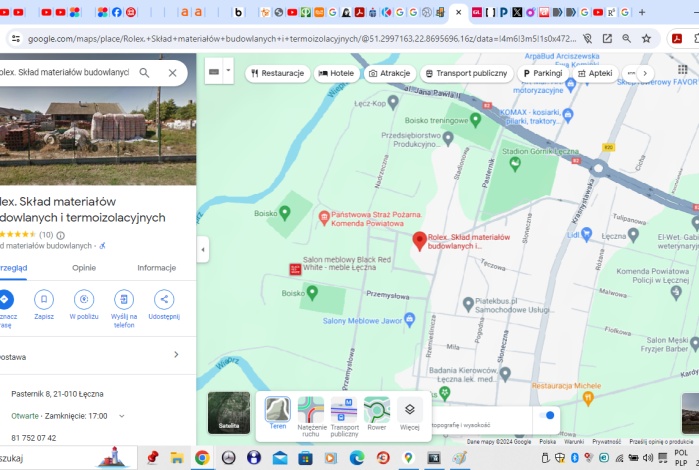
Task: Click the Lidl shopping marker
Action: pos(586,234)
